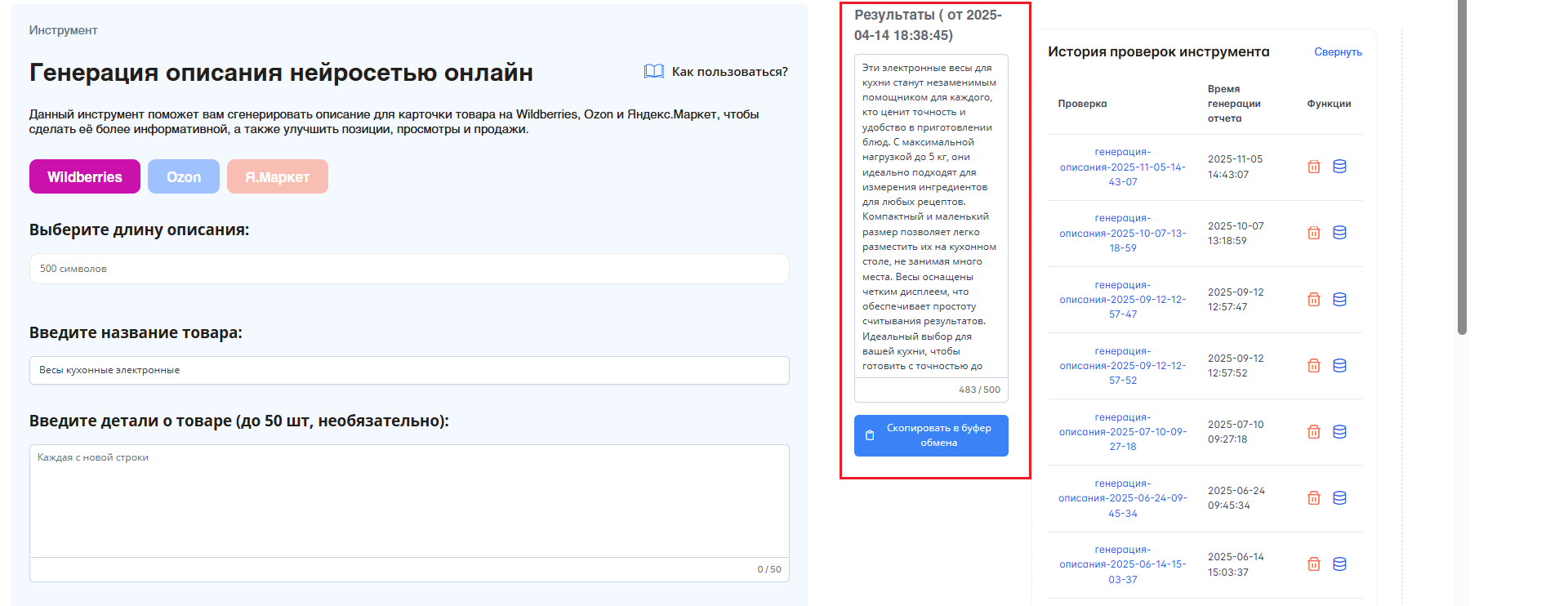Click the book icon beside 'Как пользоваться?'
Image resolution: width=1568 pixels, height=606 pixels.
point(653,72)
